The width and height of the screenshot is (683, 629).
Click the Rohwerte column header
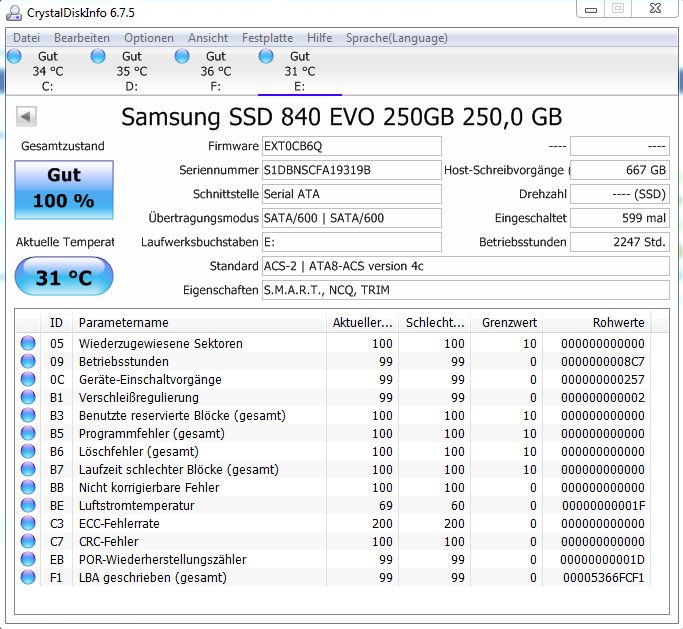(x=597, y=322)
